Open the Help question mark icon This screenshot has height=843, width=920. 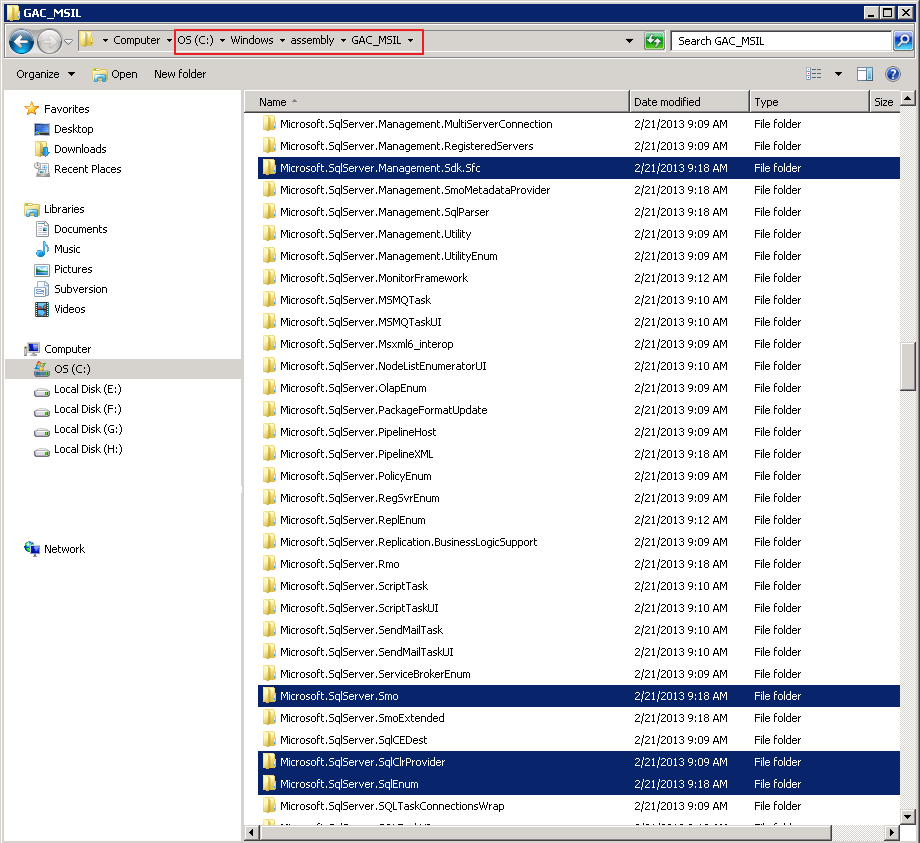click(893, 74)
